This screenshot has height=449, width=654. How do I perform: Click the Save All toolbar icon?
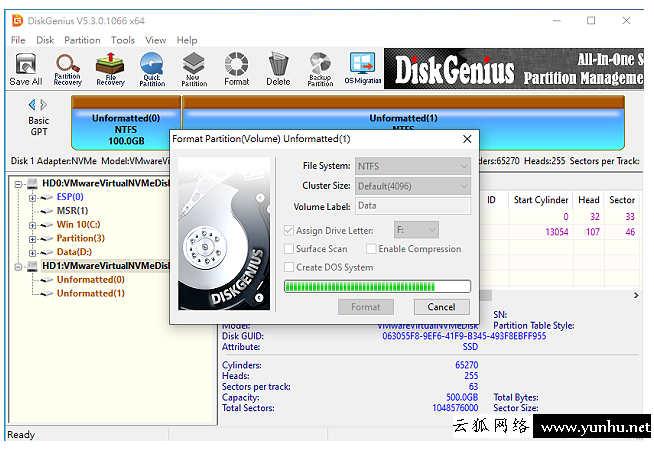(25, 69)
